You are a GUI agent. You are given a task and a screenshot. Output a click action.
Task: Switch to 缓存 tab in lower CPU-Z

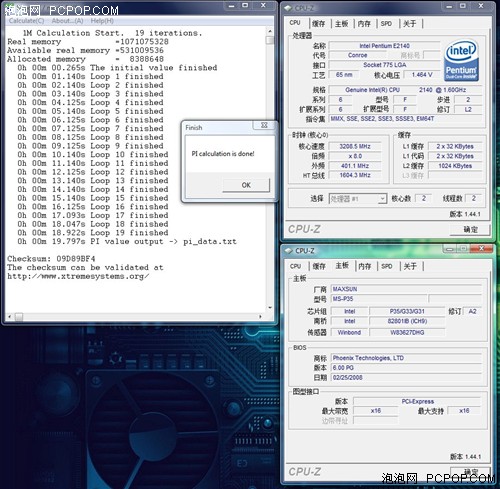tap(319, 266)
